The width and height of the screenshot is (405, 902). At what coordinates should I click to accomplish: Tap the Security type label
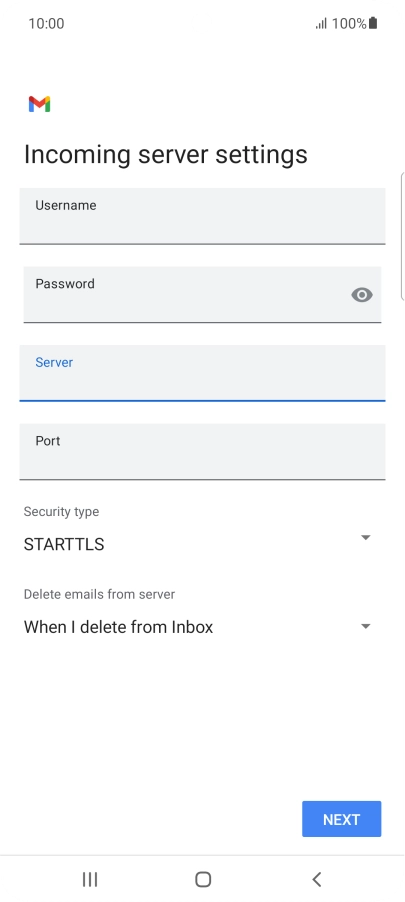tap(61, 511)
